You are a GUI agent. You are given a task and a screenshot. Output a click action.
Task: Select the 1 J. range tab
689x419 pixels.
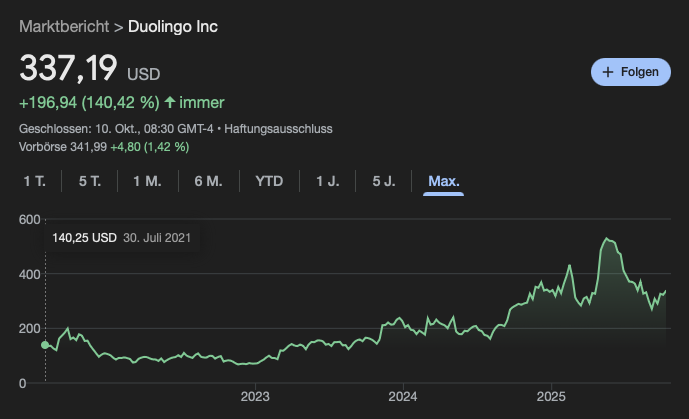(x=327, y=181)
